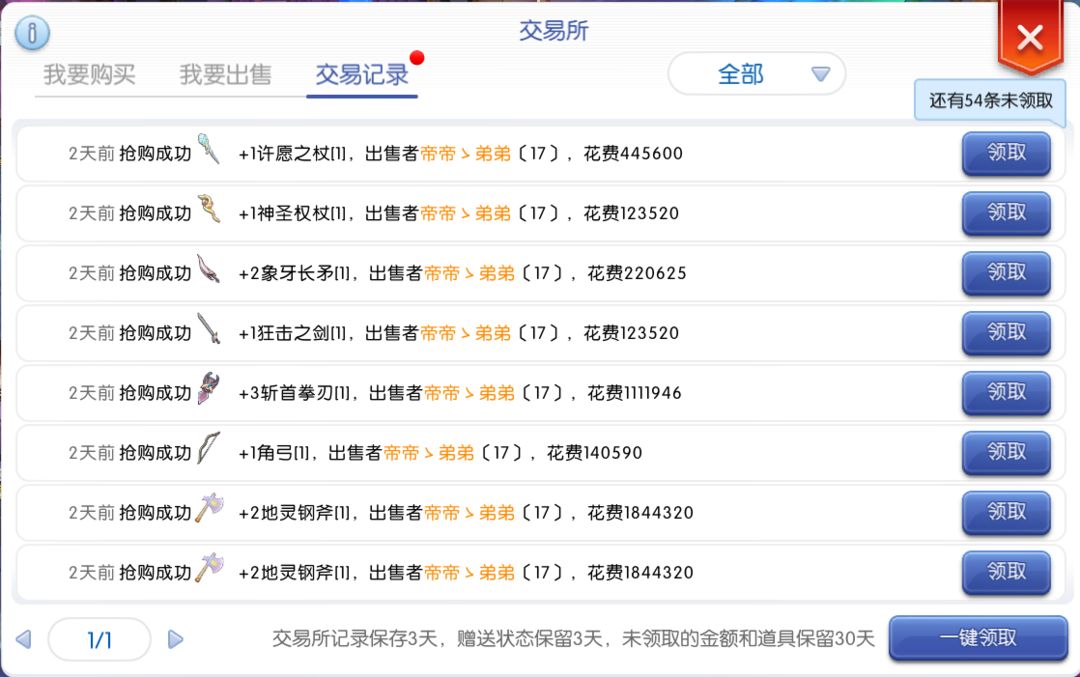Switch to 我要购买 tab
The width and height of the screenshot is (1080, 677).
tap(90, 74)
